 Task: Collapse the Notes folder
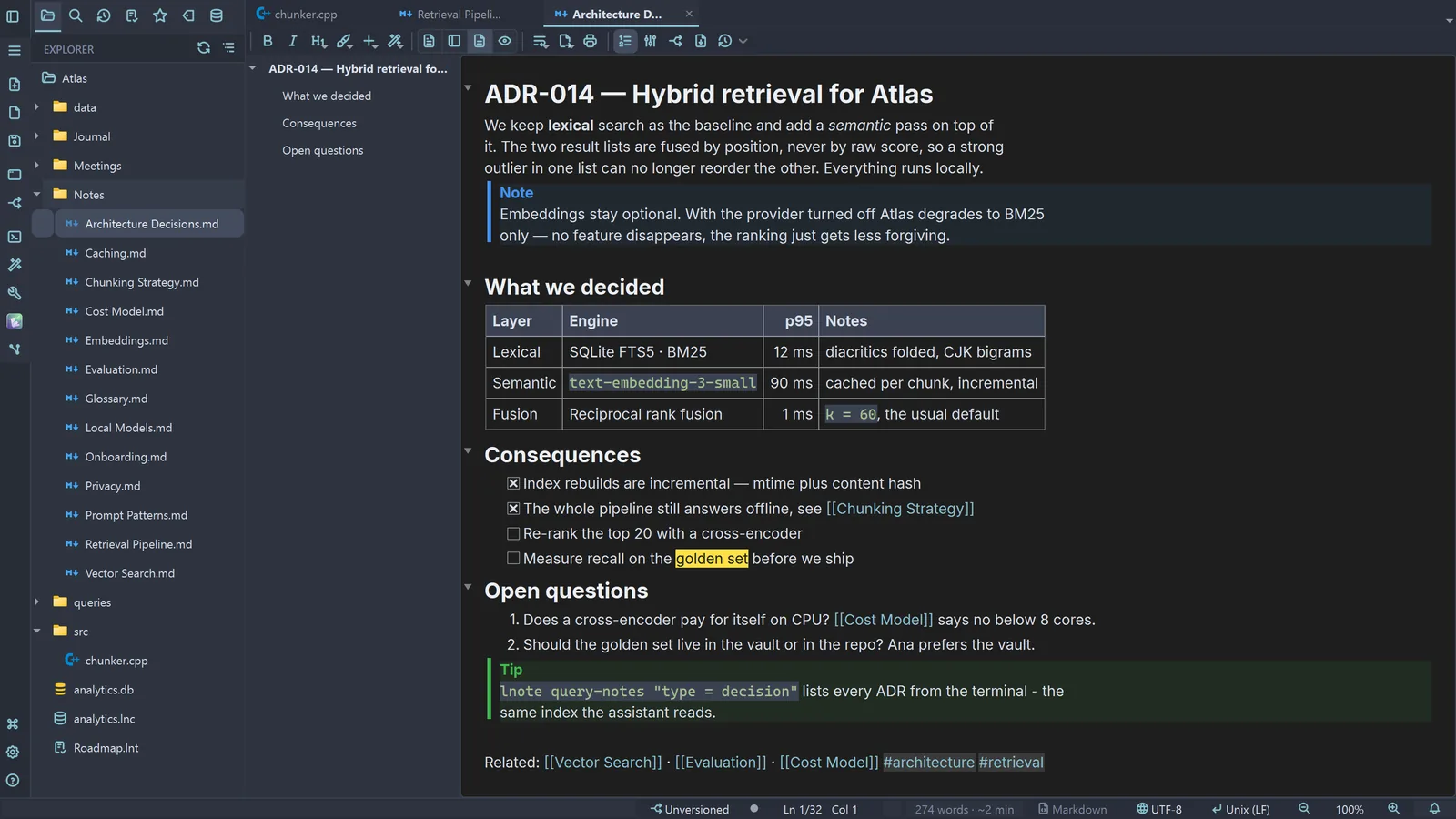point(36,195)
